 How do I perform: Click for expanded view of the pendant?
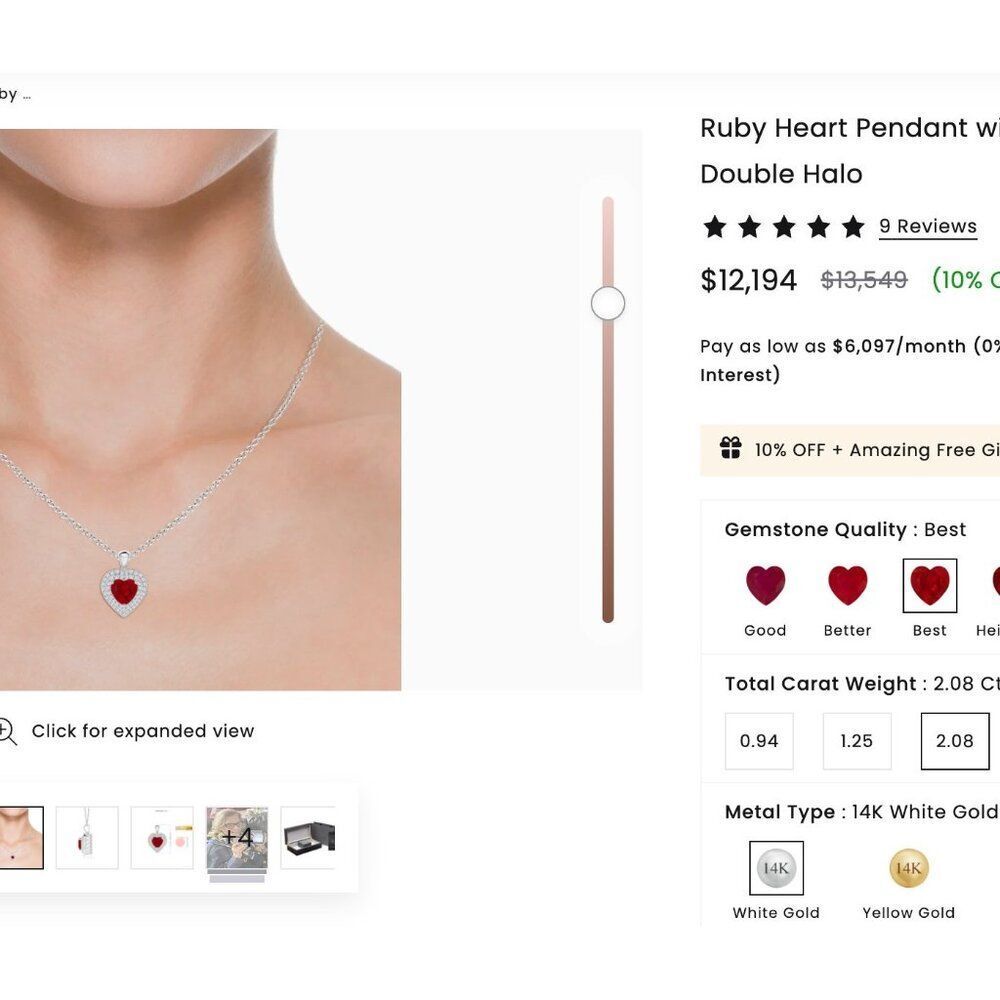coord(143,731)
